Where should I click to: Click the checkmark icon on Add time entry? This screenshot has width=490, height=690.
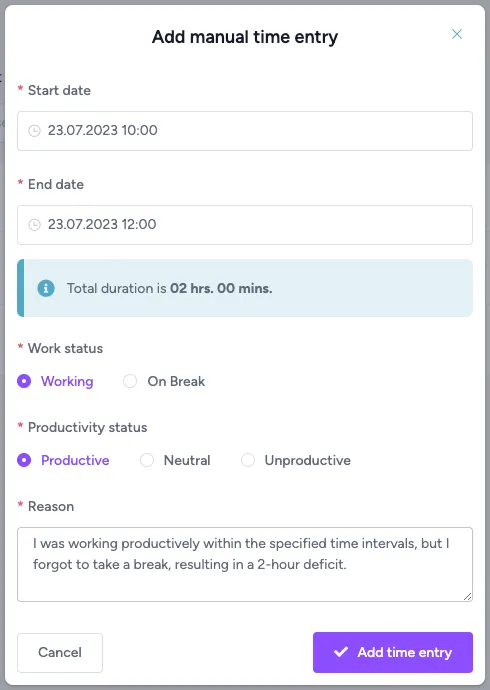pyautogui.click(x=341, y=652)
